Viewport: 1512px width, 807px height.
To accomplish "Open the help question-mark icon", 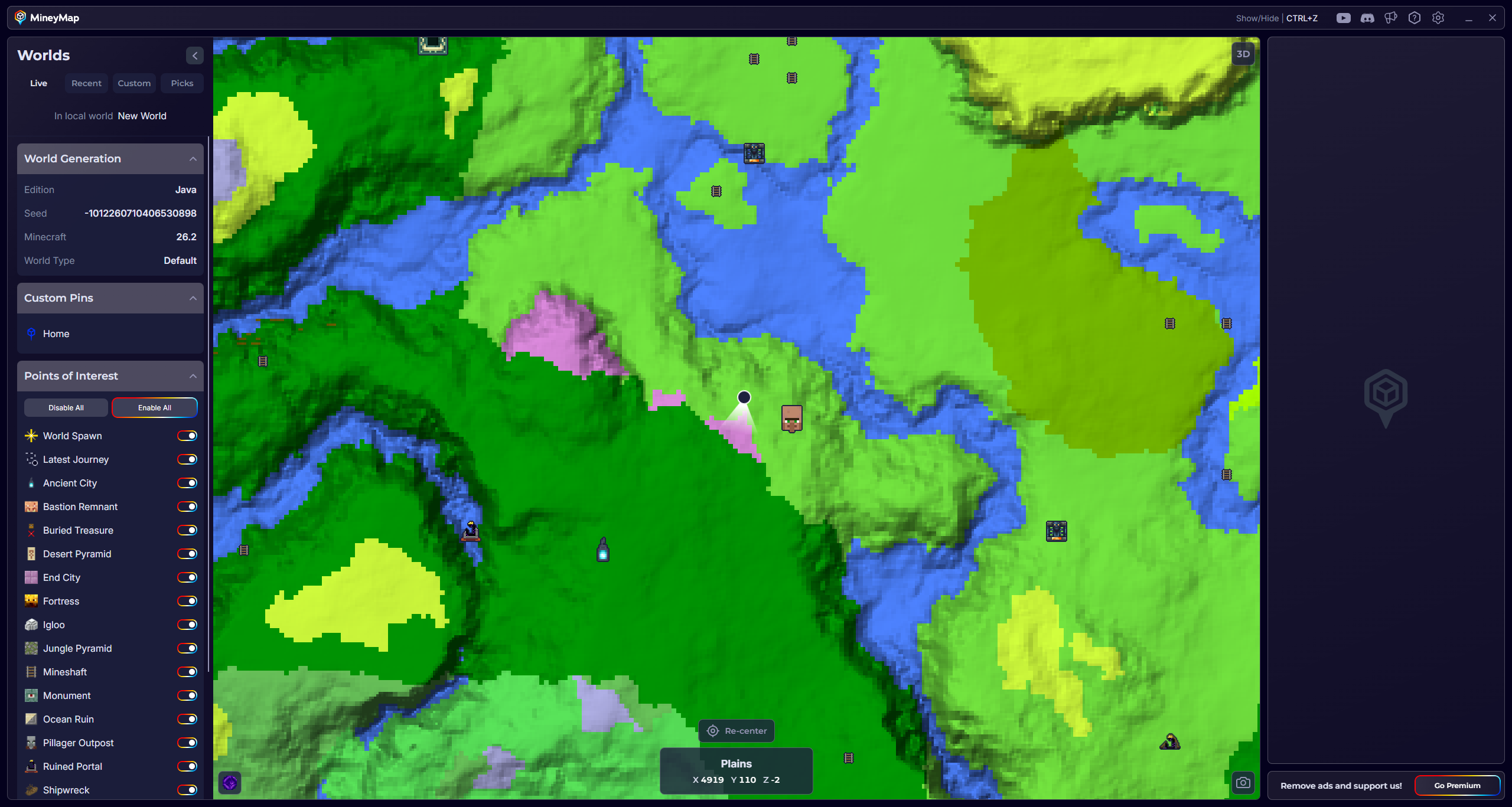I will point(1414,18).
